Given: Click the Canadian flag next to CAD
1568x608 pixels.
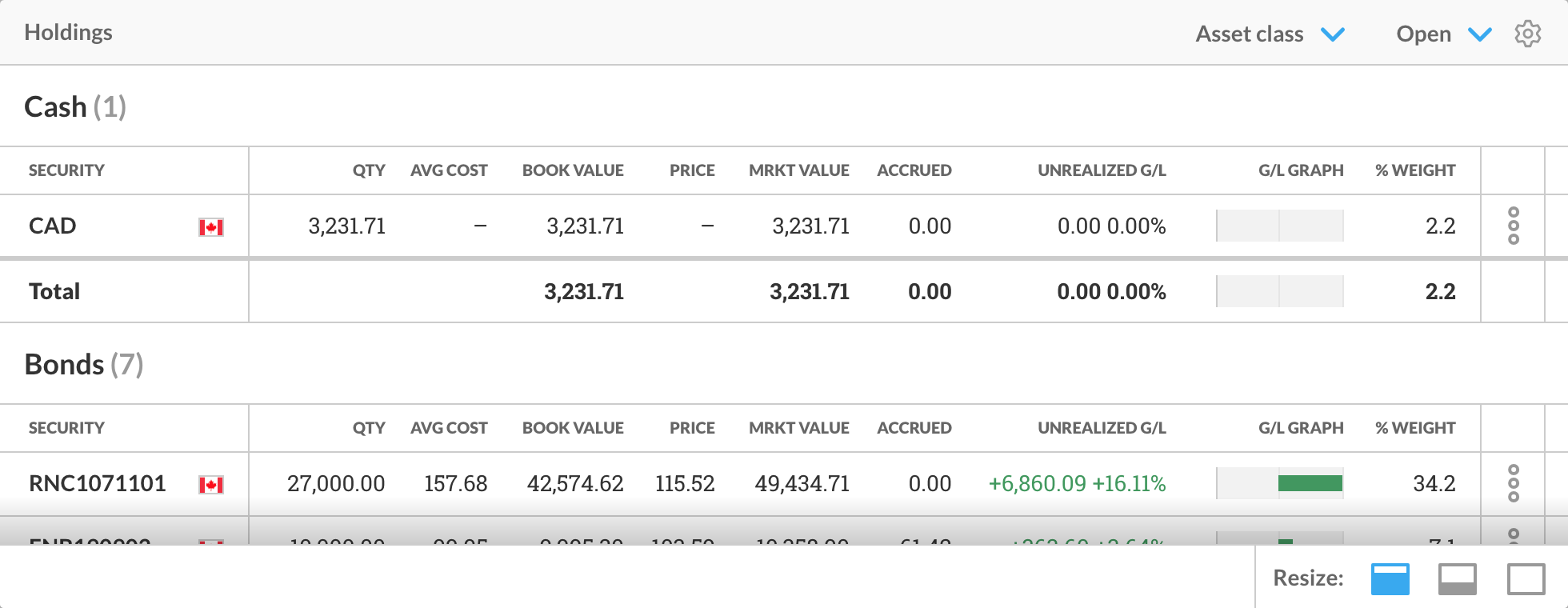Looking at the screenshot, I should (211, 227).
